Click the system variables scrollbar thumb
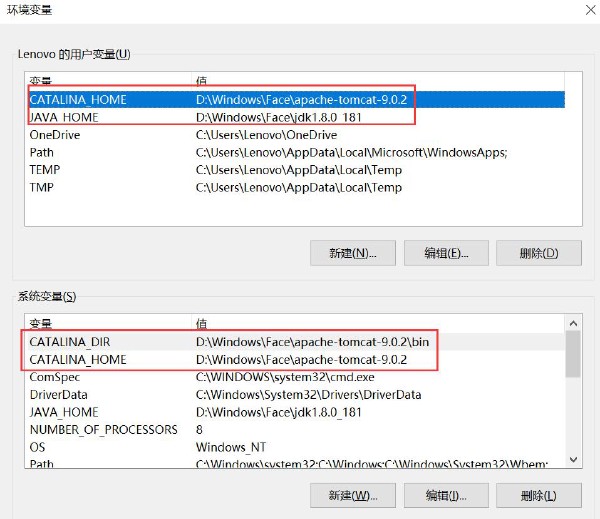 (573, 354)
